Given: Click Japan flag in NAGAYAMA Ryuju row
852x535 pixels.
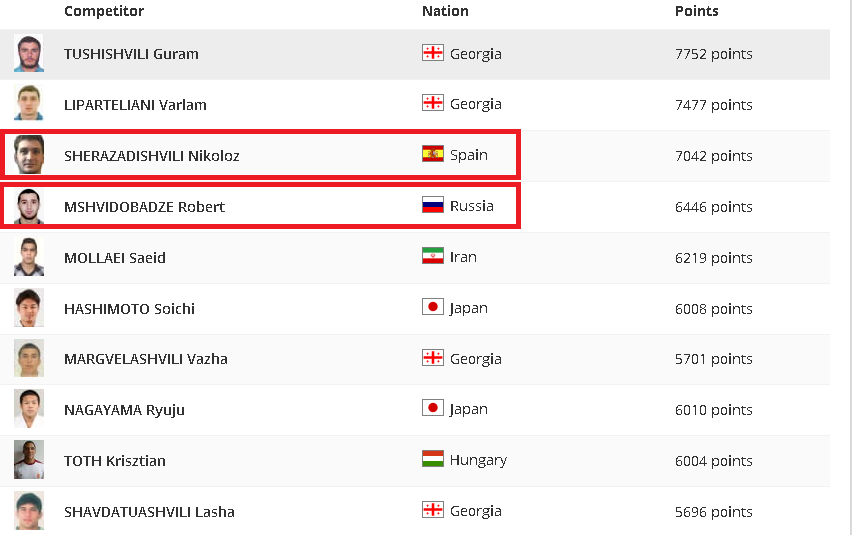Looking at the screenshot, I should click(433, 408).
